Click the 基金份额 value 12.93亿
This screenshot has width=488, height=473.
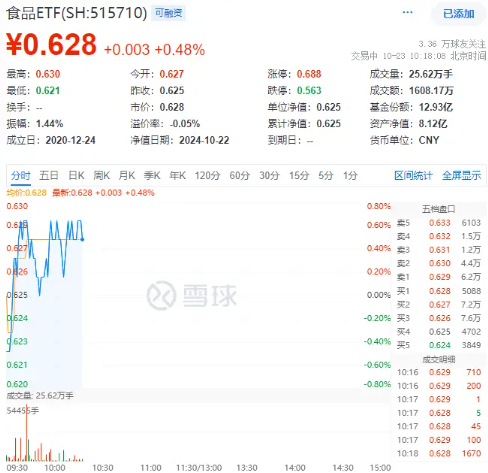pos(436,107)
